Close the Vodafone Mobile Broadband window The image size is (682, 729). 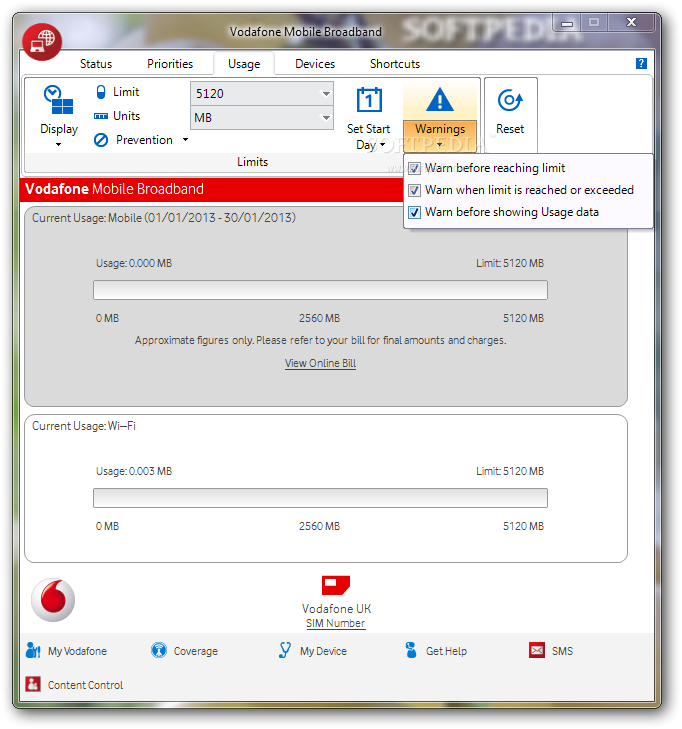click(x=631, y=22)
